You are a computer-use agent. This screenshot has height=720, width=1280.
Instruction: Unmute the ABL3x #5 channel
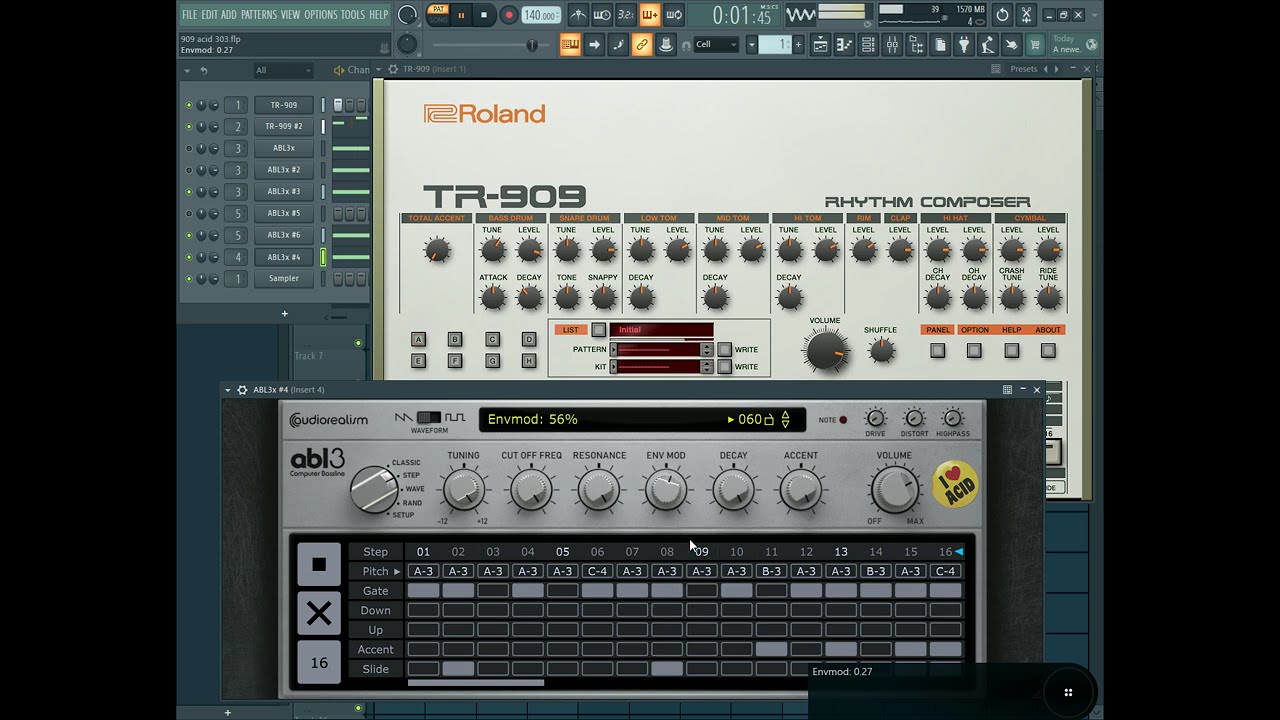[188, 213]
